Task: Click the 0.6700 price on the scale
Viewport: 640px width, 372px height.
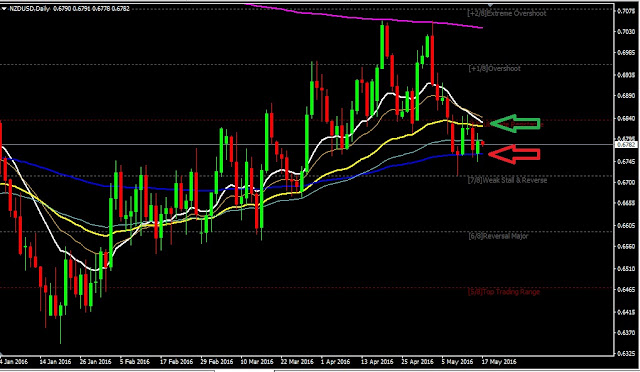Action: click(x=626, y=182)
